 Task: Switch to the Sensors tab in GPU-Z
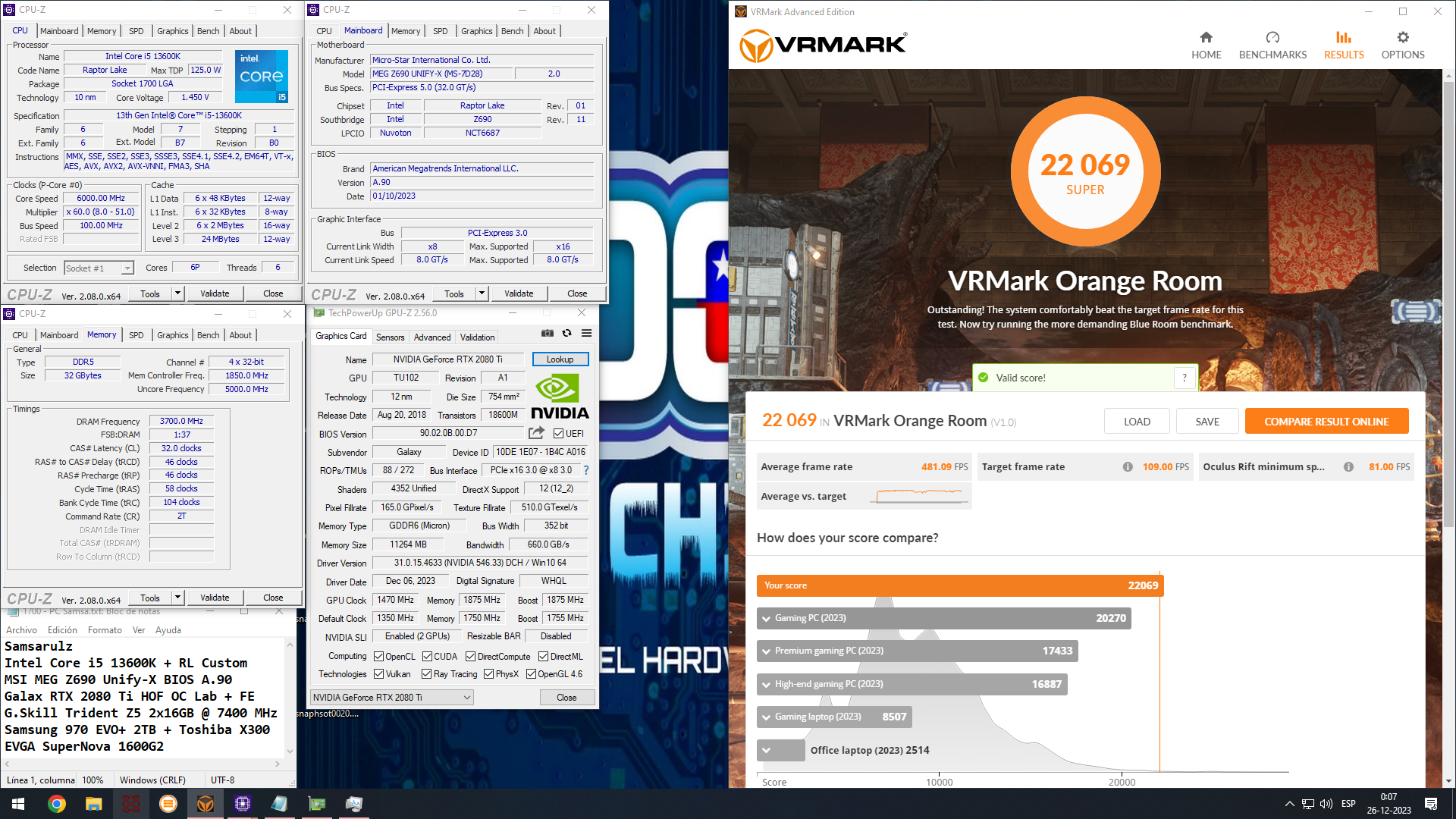tap(390, 337)
